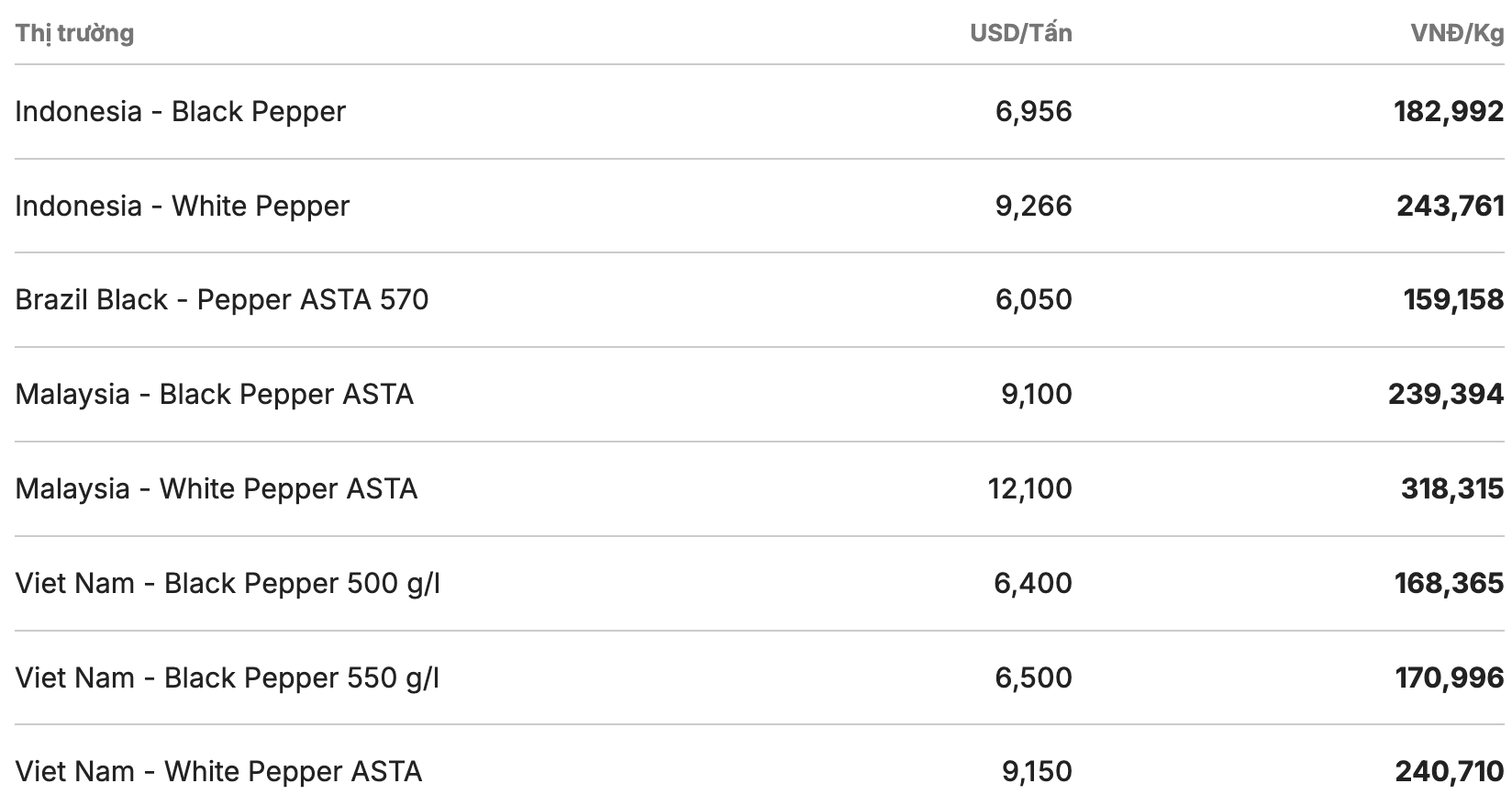Click Viet Nam - Black Pepper 500 g/l
This screenshot has height=806, width=1512.
228,583
